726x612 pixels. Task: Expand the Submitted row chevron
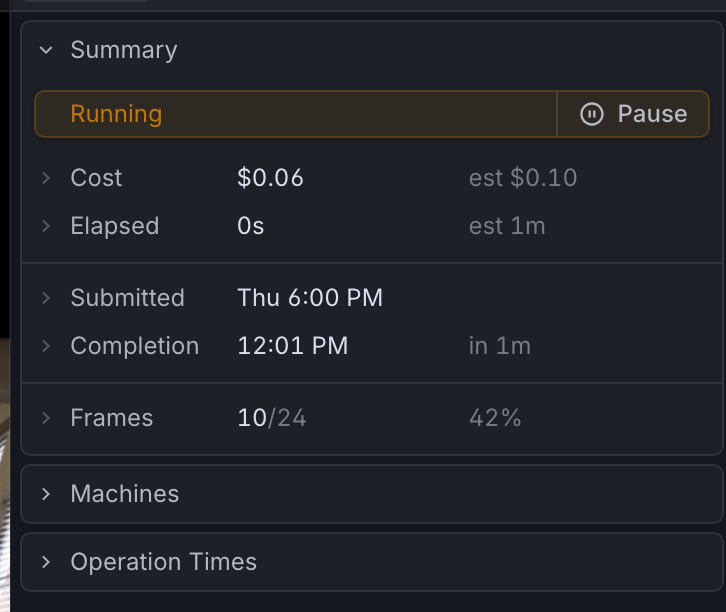46,298
